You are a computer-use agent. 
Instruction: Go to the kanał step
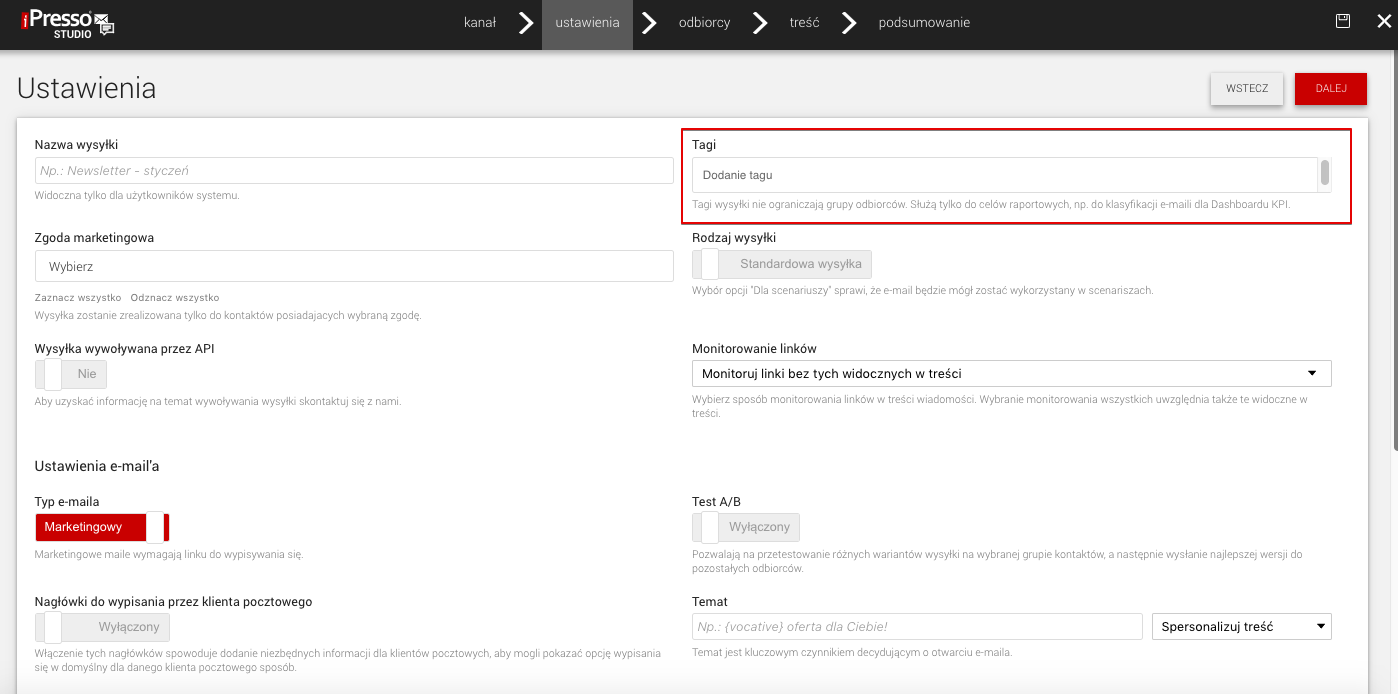tap(480, 23)
